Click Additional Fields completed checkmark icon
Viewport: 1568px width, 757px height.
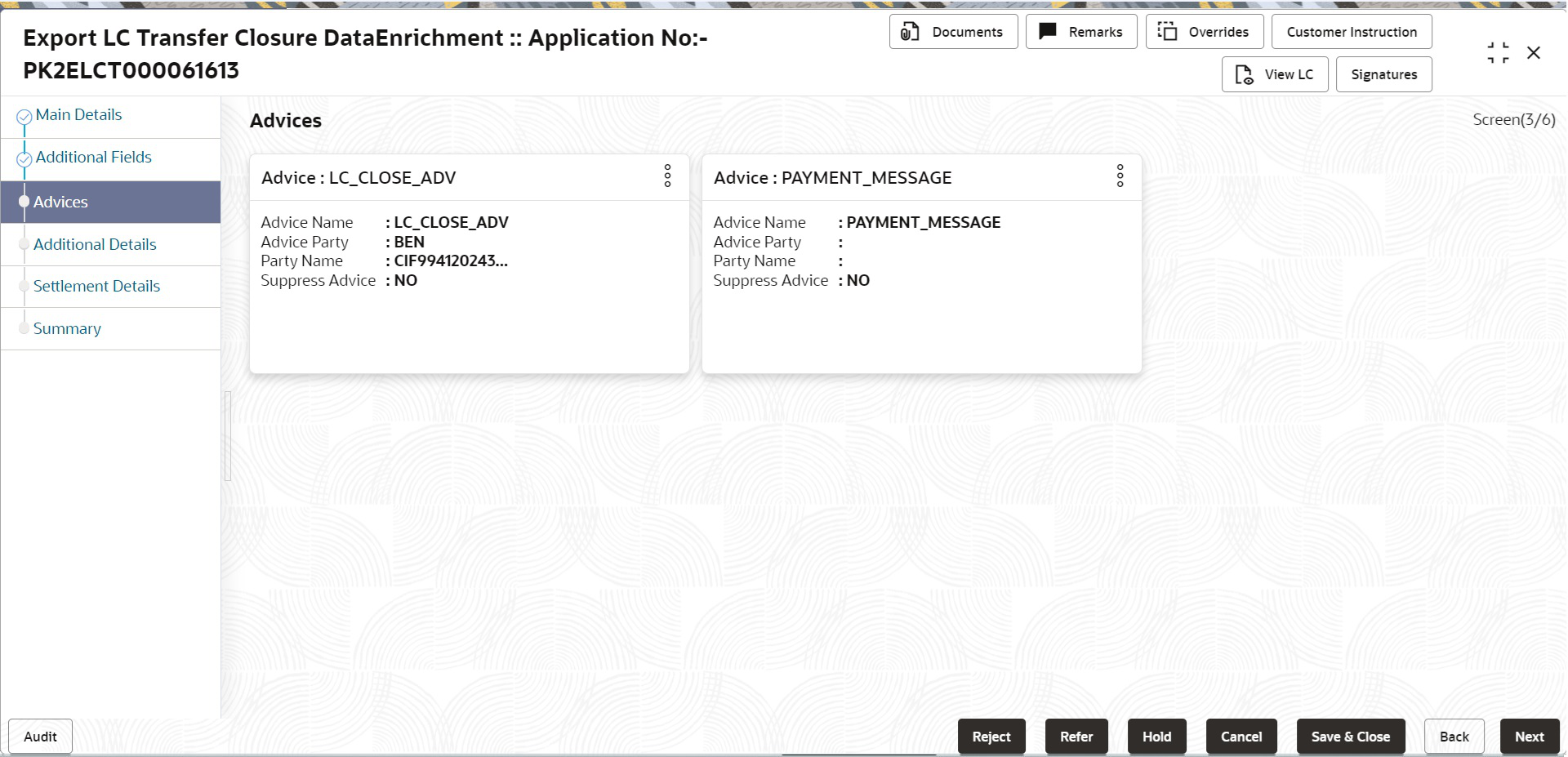click(24, 159)
